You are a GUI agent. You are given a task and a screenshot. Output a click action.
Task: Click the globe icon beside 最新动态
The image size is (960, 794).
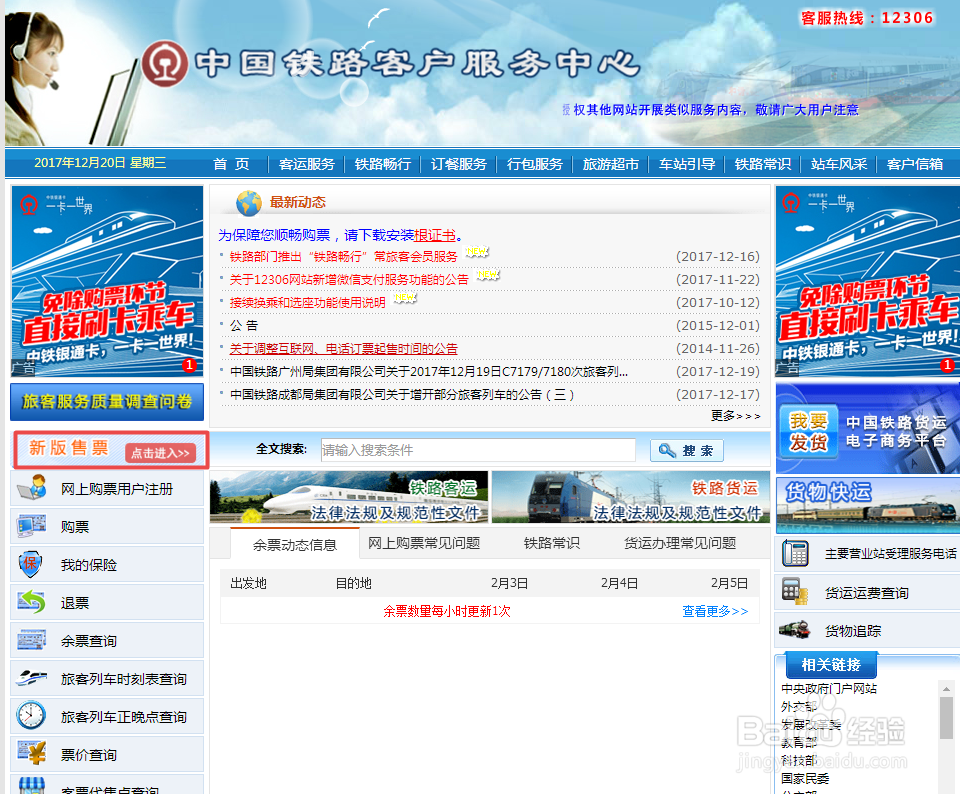tap(249, 203)
